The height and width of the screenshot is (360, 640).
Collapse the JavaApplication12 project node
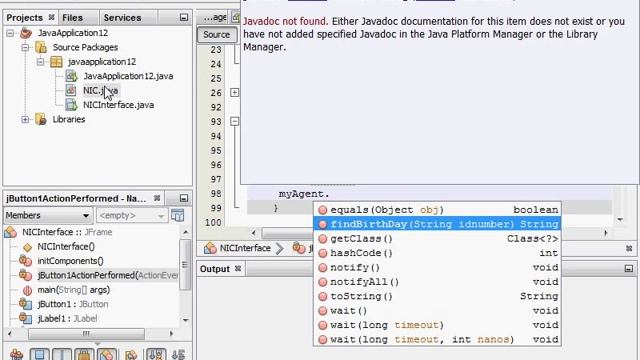[x=10, y=33]
